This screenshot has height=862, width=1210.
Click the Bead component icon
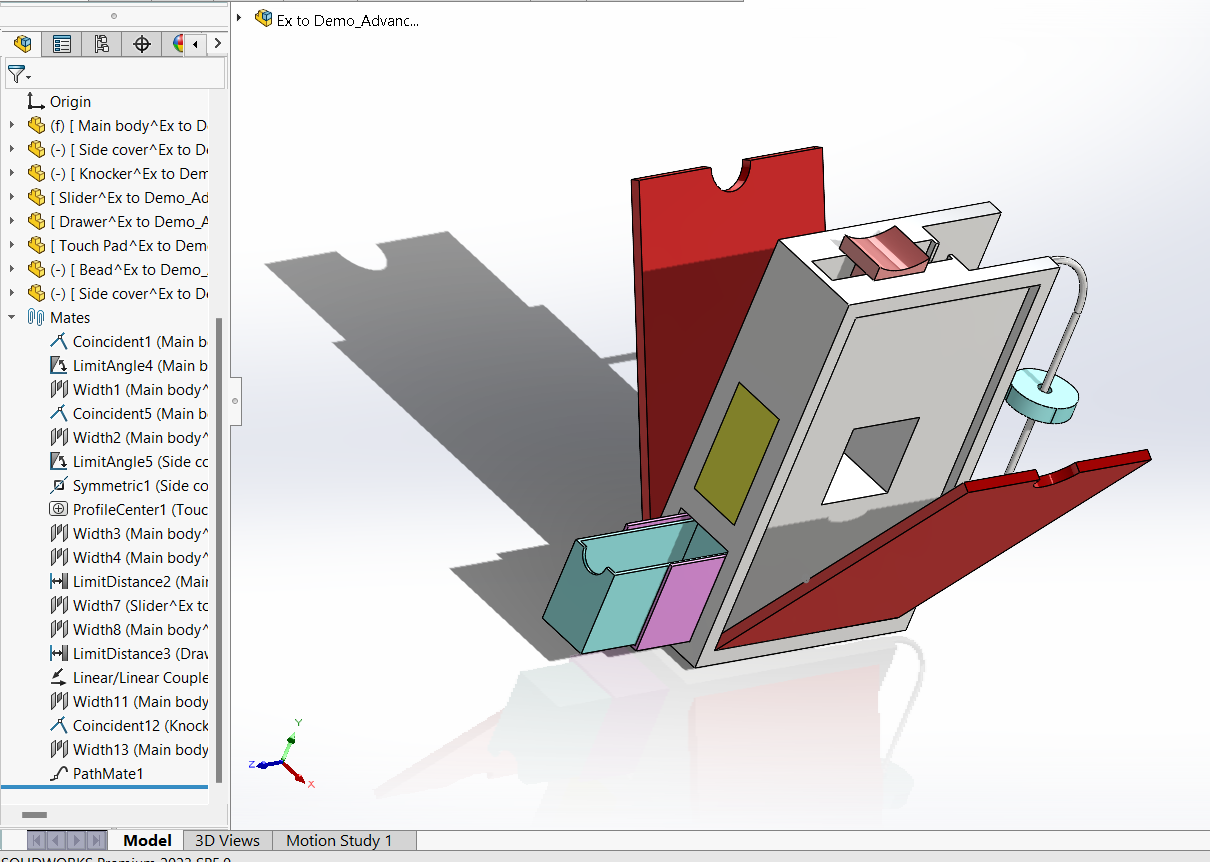(x=36, y=269)
